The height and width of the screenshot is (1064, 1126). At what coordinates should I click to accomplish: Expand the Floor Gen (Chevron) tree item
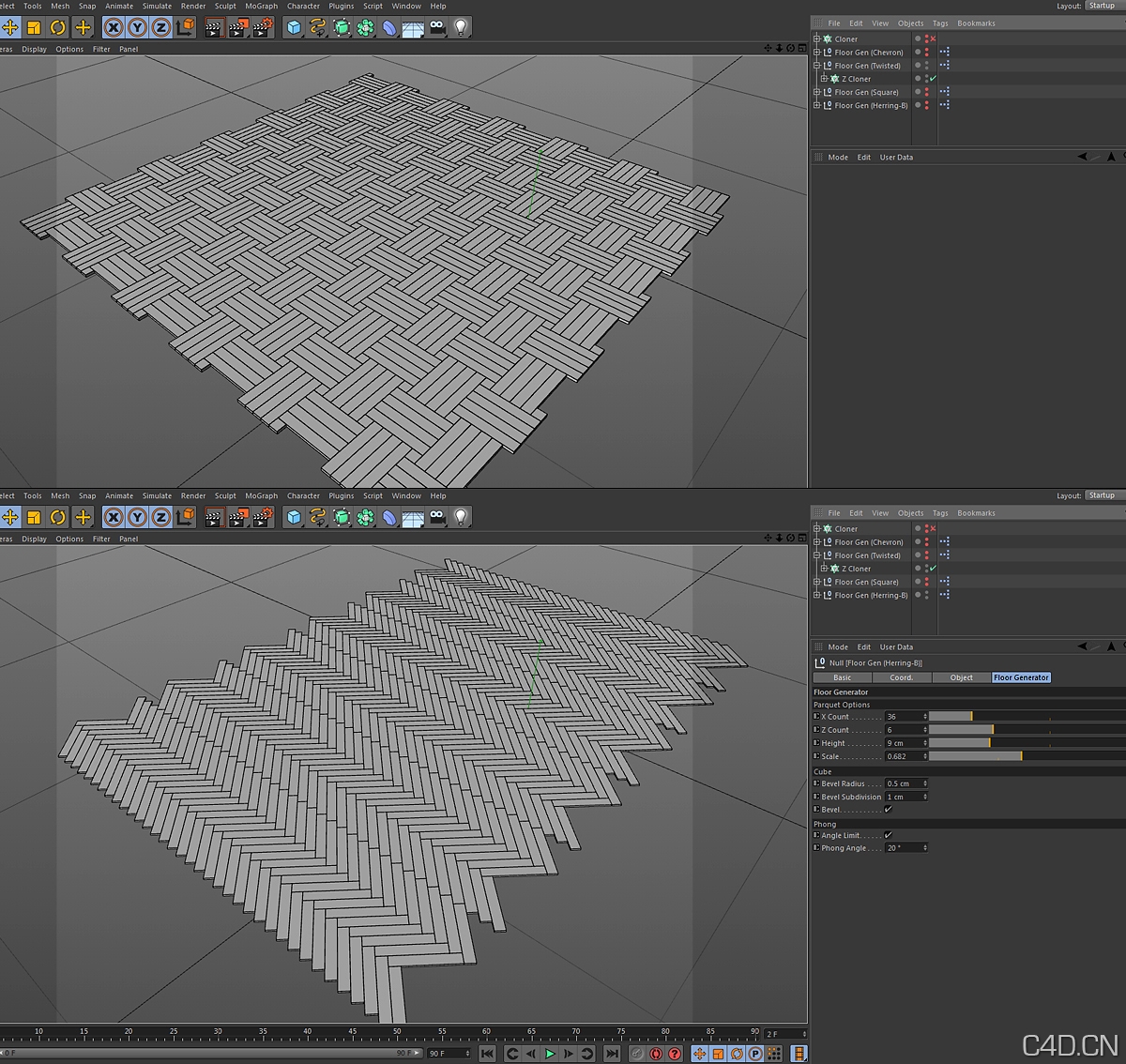(x=816, y=53)
